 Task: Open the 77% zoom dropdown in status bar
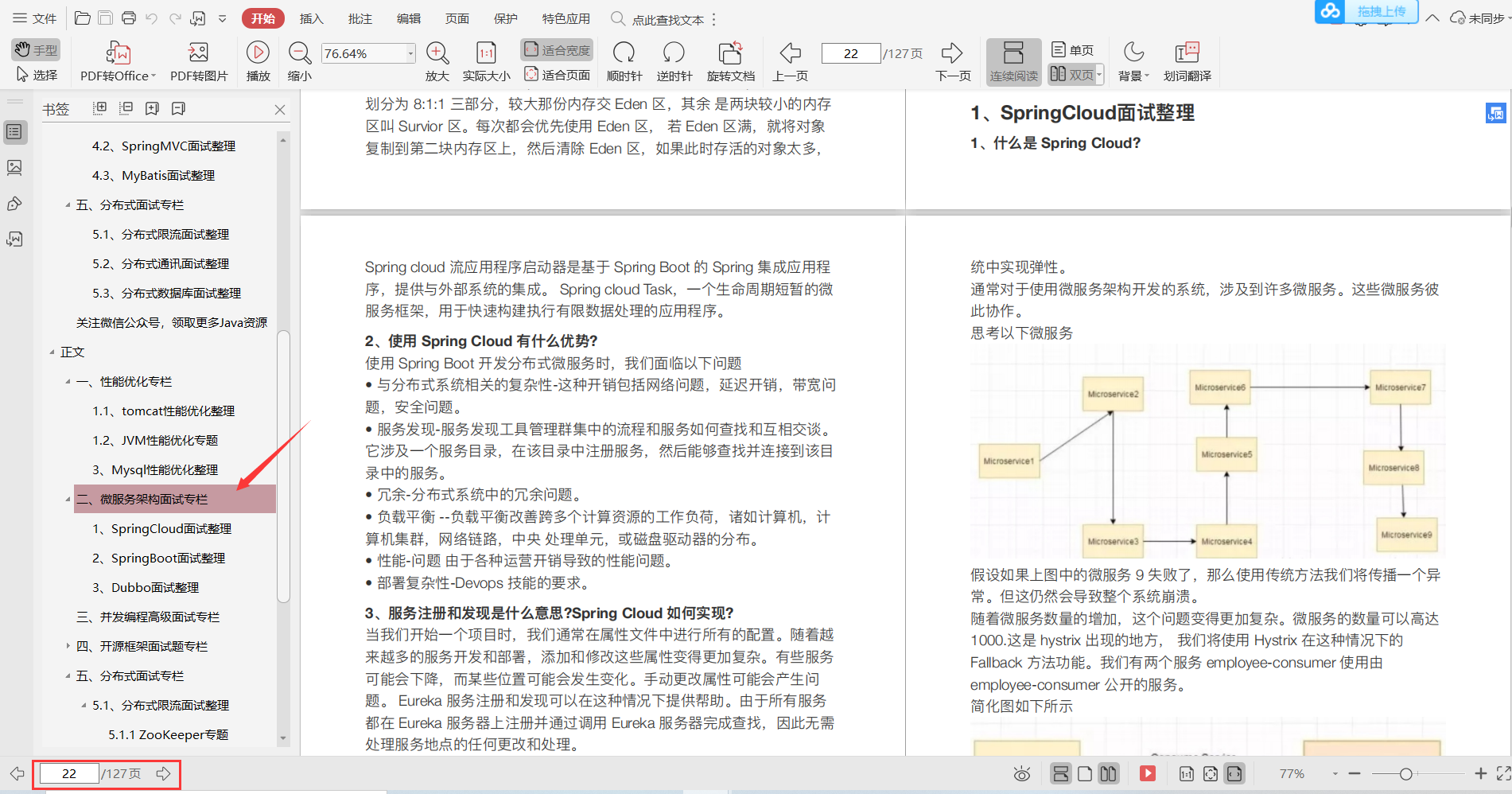[1335, 774]
